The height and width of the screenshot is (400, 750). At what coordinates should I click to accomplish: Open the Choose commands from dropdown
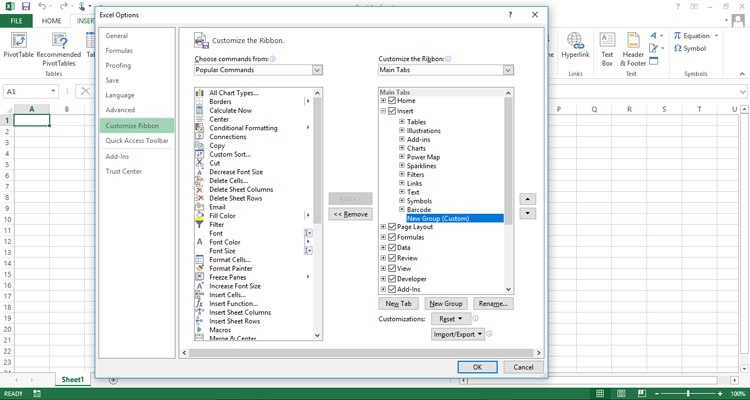(x=317, y=70)
